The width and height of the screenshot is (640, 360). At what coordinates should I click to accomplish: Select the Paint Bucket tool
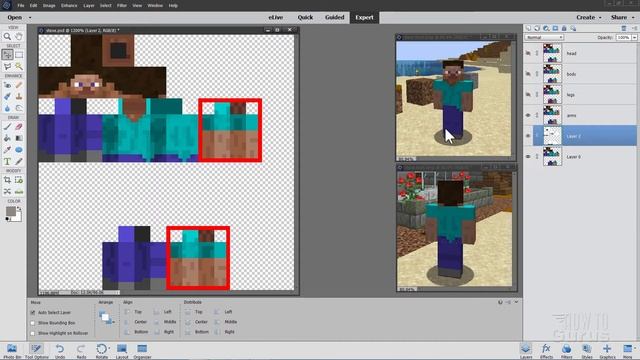[x=7, y=138]
